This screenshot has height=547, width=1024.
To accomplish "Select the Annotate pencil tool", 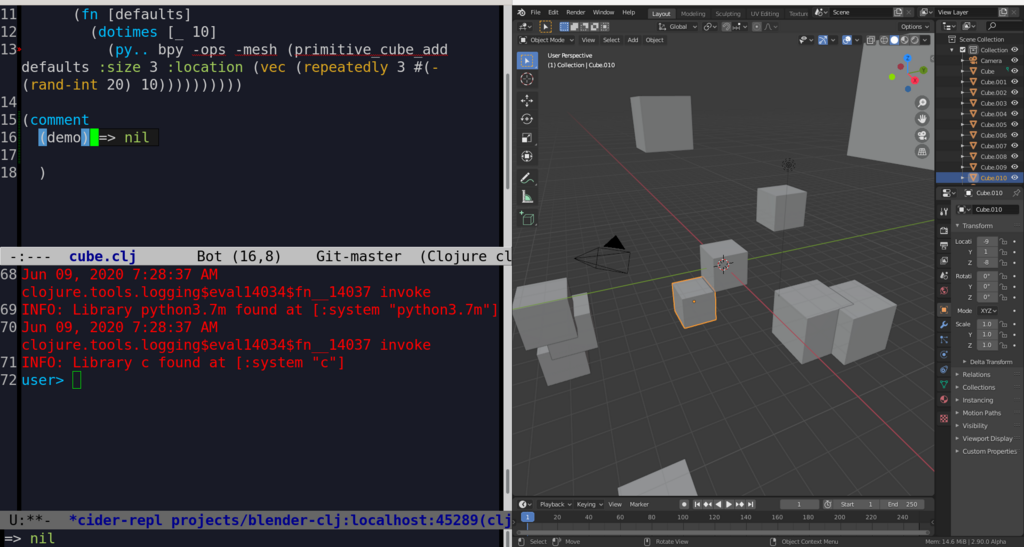I will click(x=527, y=178).
